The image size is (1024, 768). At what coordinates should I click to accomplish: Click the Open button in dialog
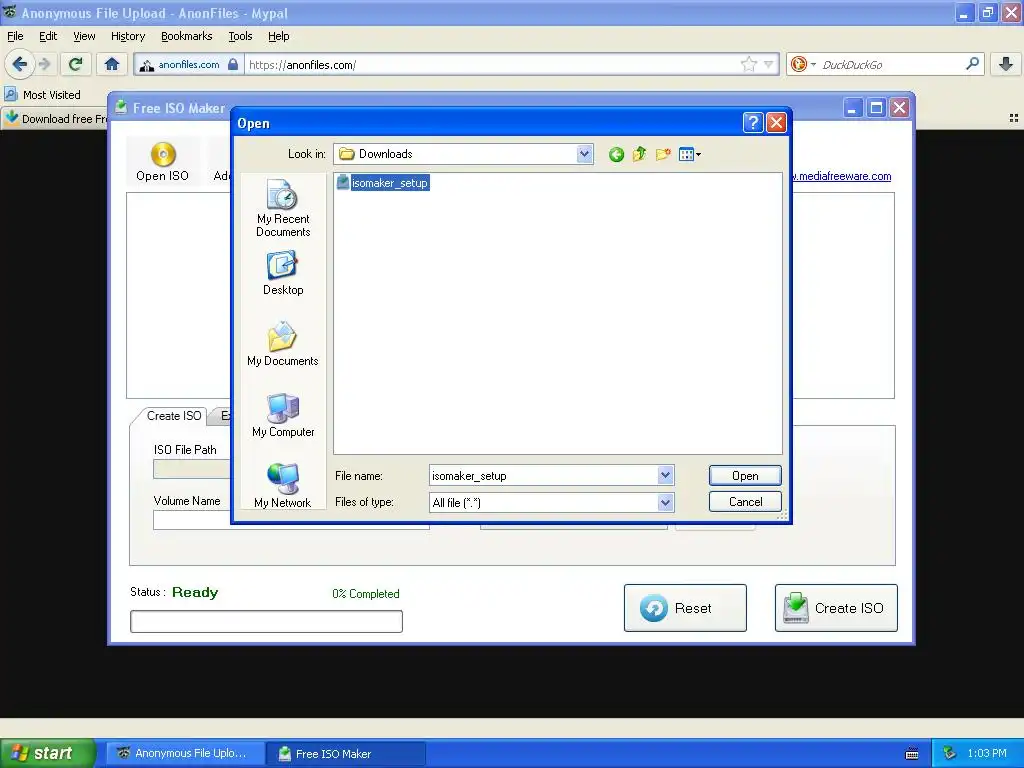(745, 475)
